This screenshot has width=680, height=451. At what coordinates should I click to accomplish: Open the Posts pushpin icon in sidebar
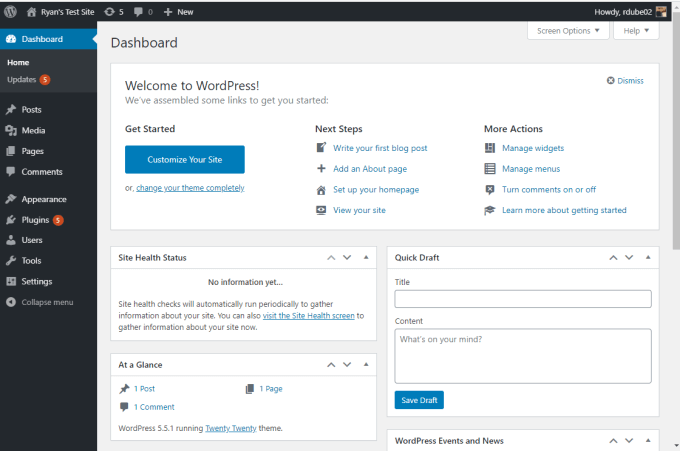coord(11,109)
